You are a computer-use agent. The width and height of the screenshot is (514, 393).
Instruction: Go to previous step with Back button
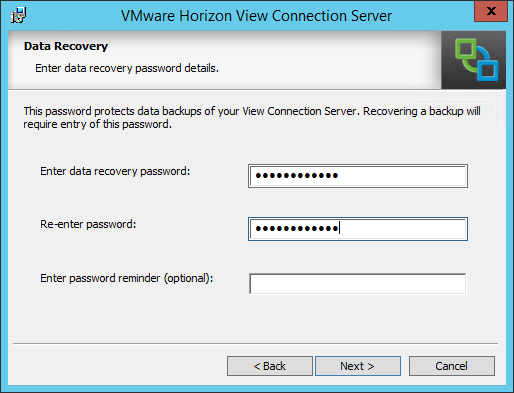270,366
